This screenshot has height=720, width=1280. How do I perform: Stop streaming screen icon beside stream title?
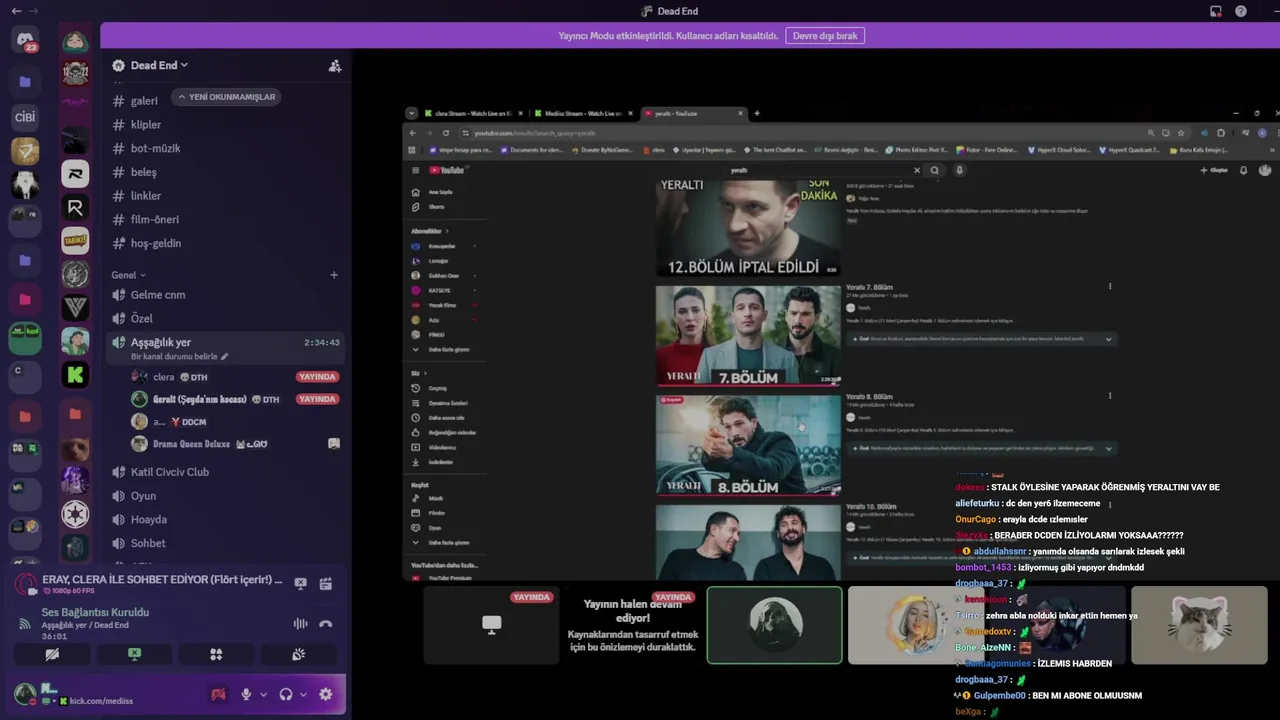[300, 584]
